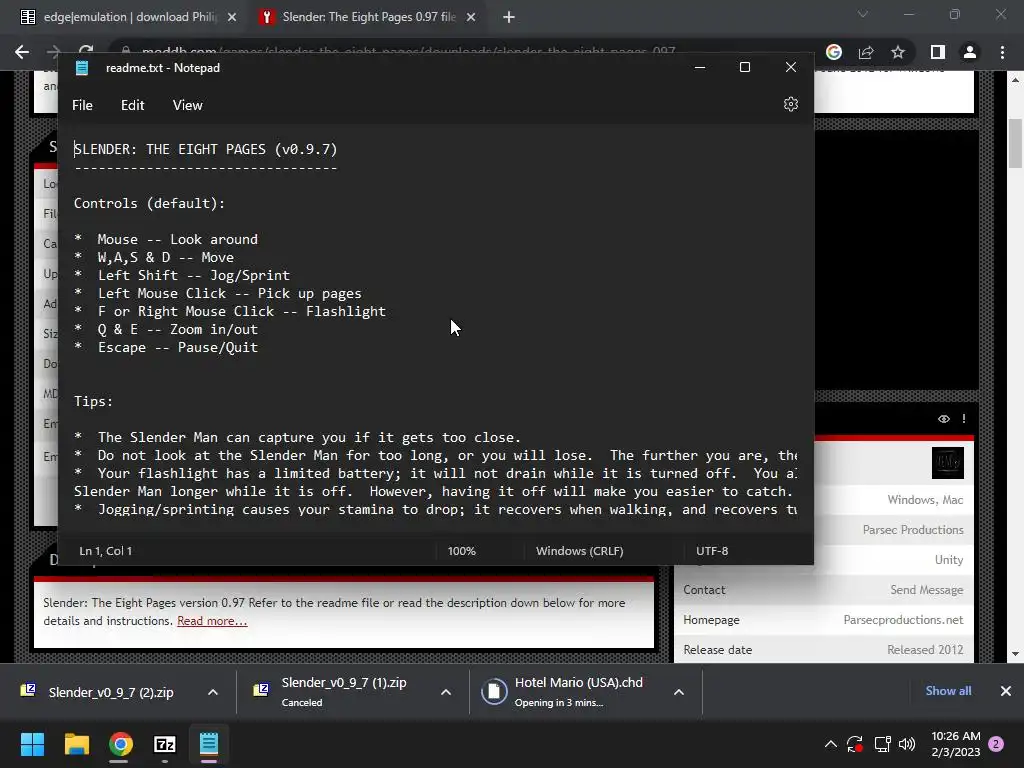
Task: Place cursor on the 'Tips:' line
Action: pos(93,402)
